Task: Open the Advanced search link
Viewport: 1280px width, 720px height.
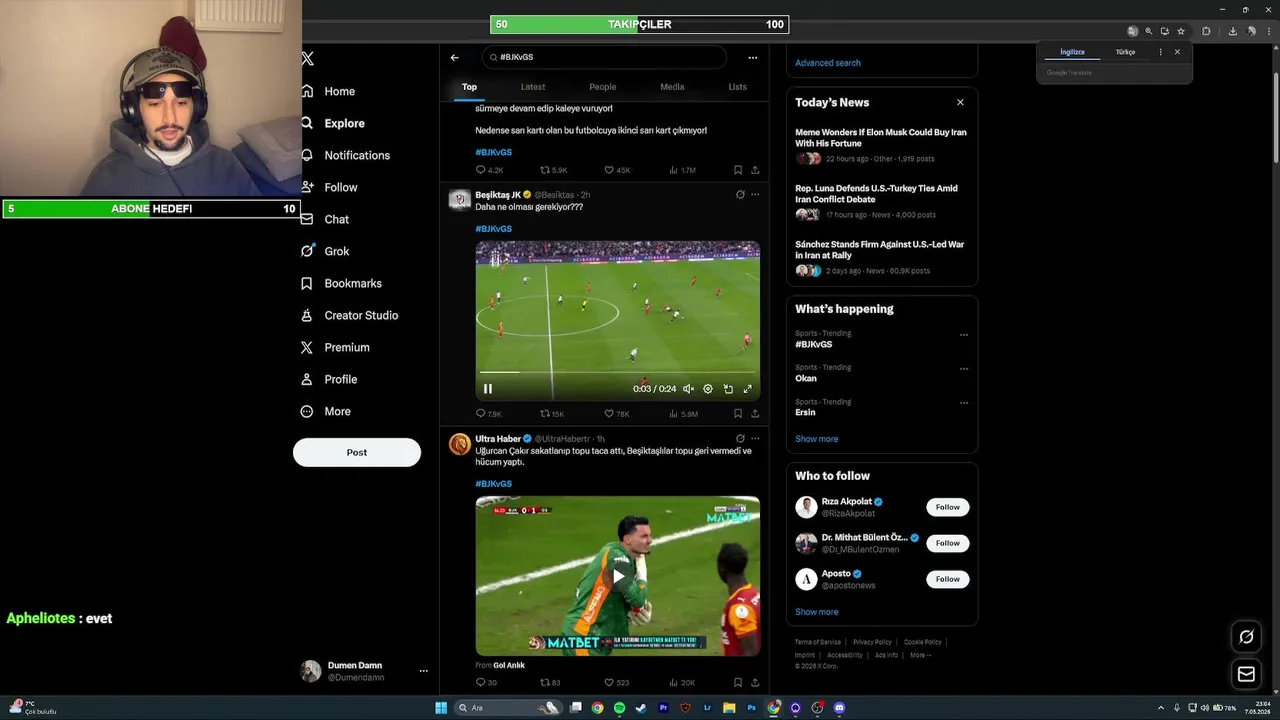Action: click(828, 63)
